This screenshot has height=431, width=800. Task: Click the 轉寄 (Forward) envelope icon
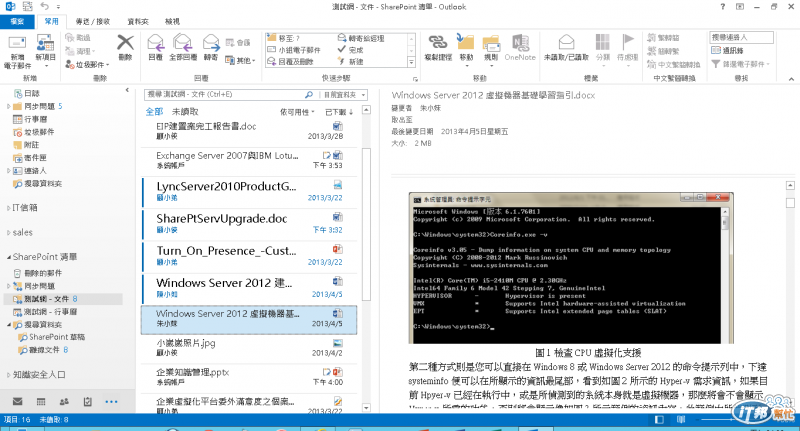tap(211, 43)
